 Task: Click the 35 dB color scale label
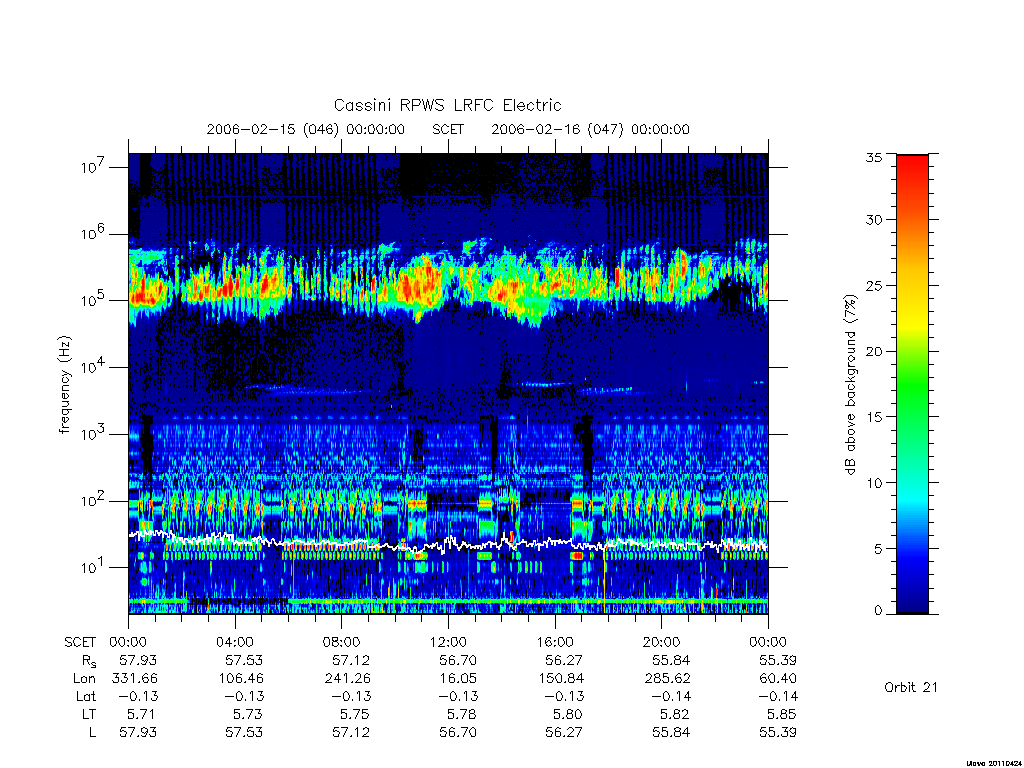874,157
